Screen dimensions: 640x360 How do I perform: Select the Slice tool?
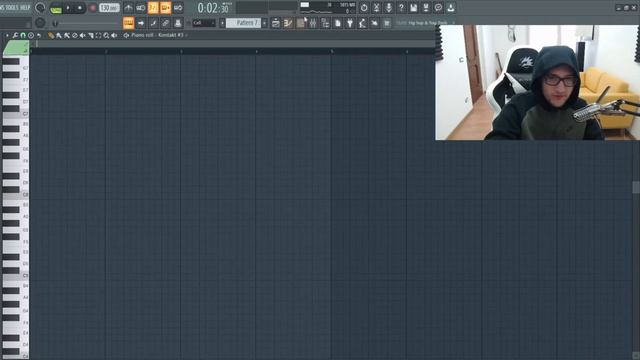click(x=91, y=36)
